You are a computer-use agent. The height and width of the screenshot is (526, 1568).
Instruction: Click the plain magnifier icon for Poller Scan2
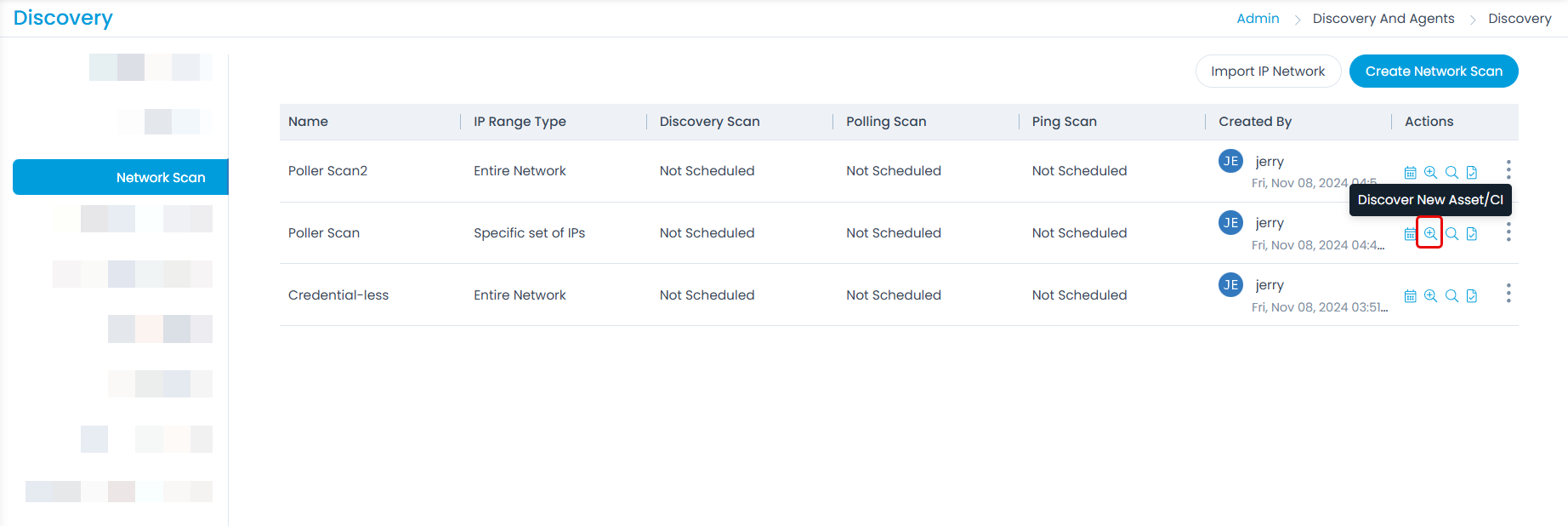(1452, 173)
